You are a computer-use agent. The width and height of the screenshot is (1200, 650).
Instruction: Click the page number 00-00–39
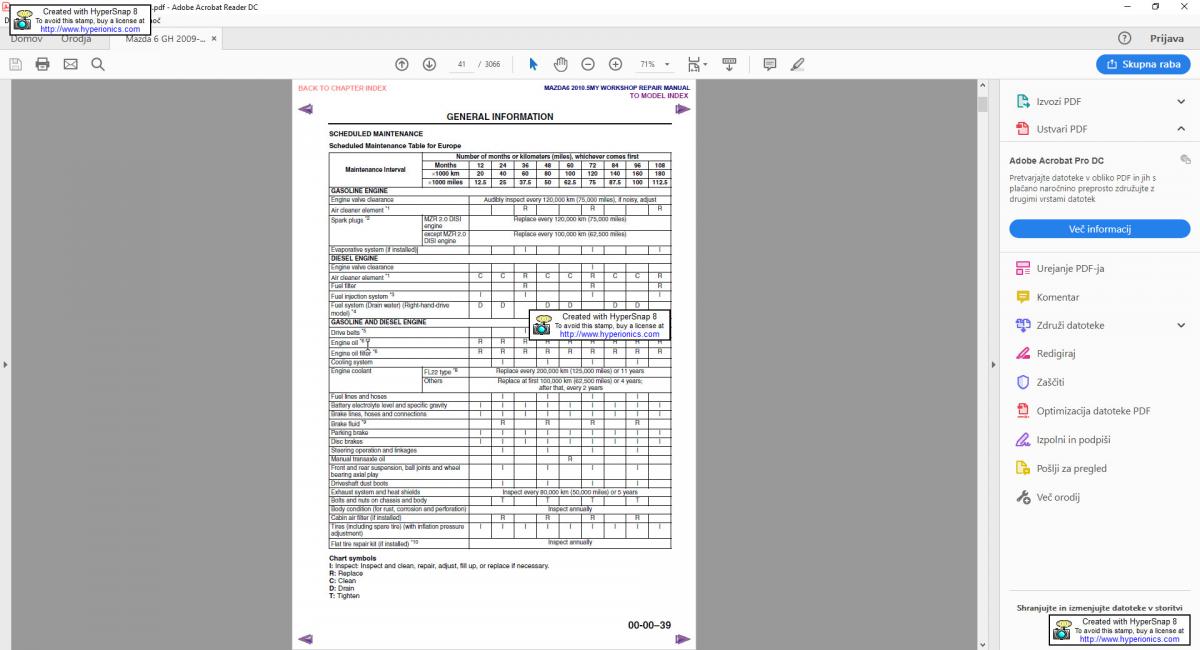649,626
